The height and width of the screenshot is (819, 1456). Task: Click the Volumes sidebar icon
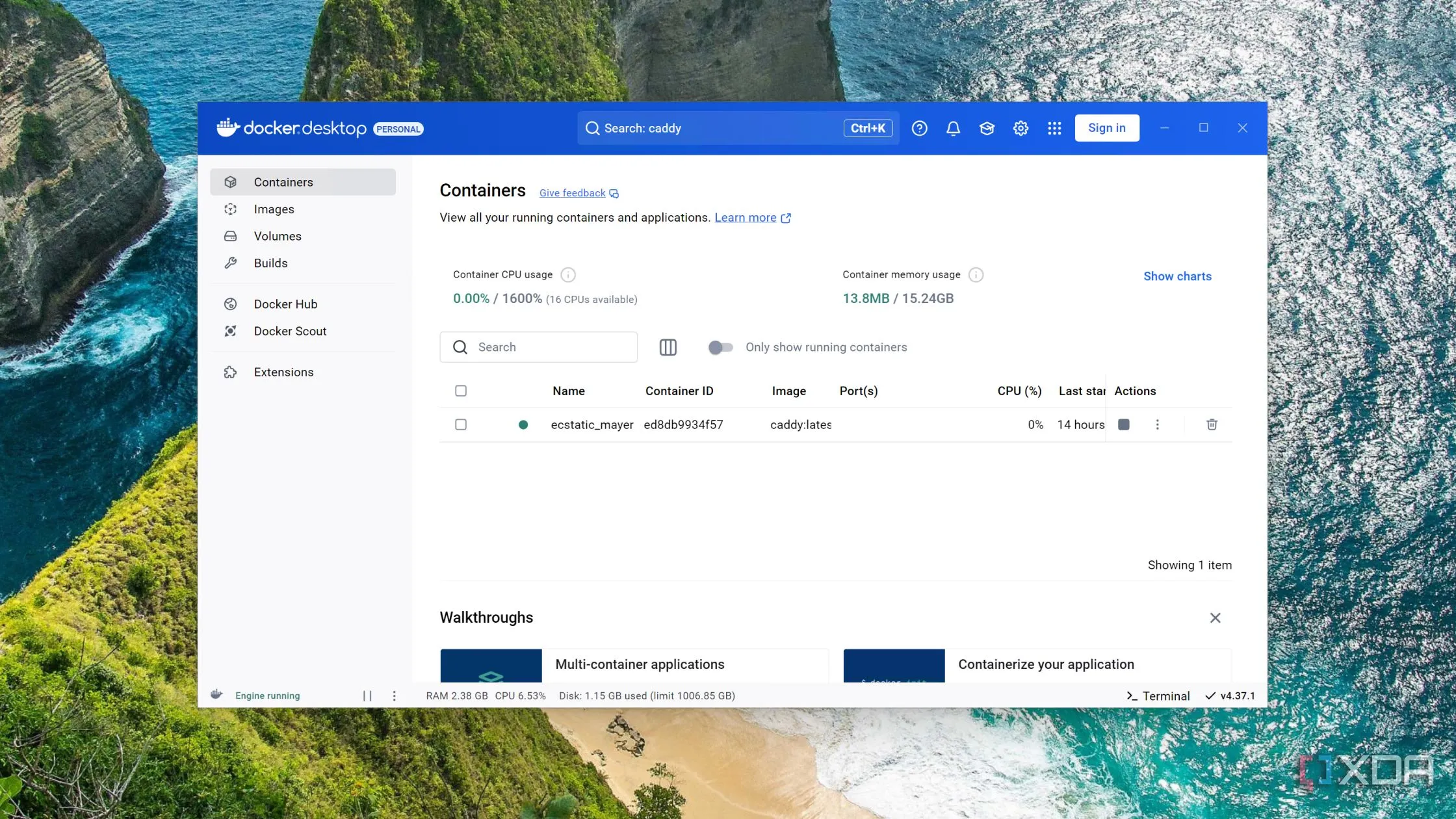230,236
